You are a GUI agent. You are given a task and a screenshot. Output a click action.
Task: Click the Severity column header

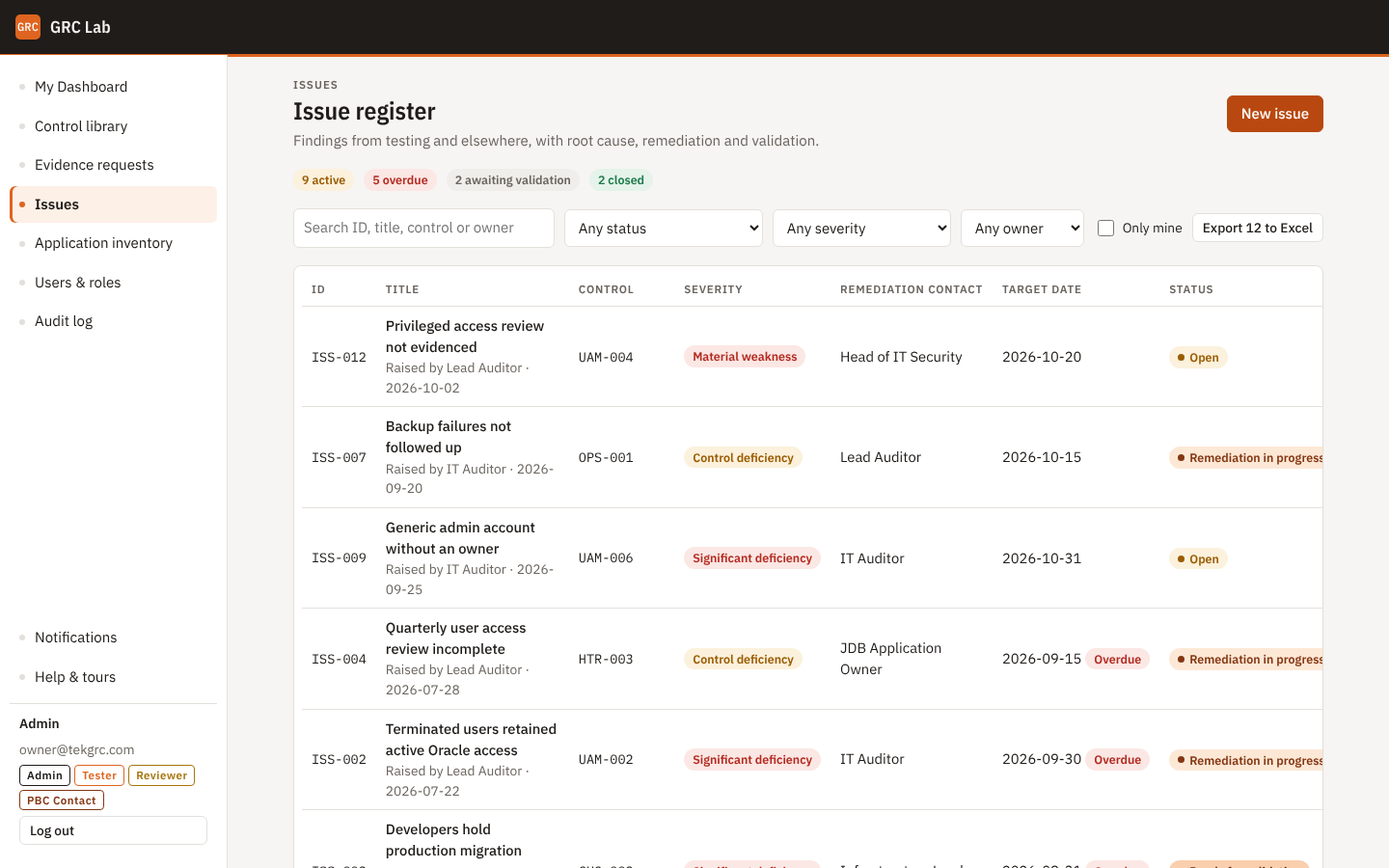714,289
